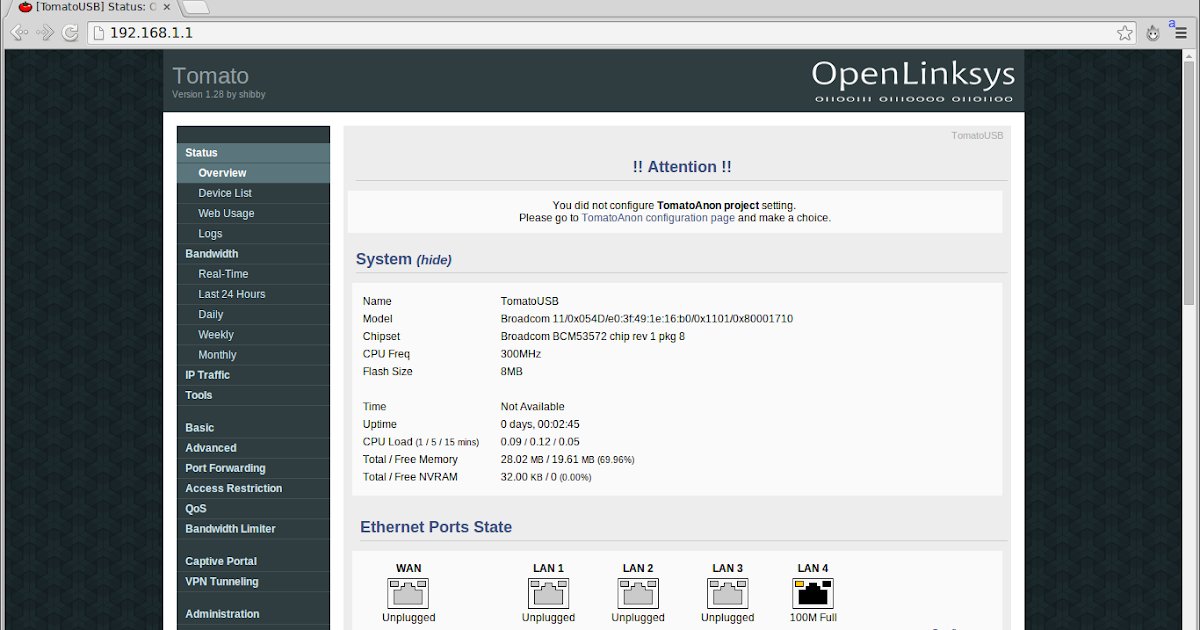1200x630 pixels.
Task: Select the TomatoUSB Status browser tab
Action: (x=95, y=7)
